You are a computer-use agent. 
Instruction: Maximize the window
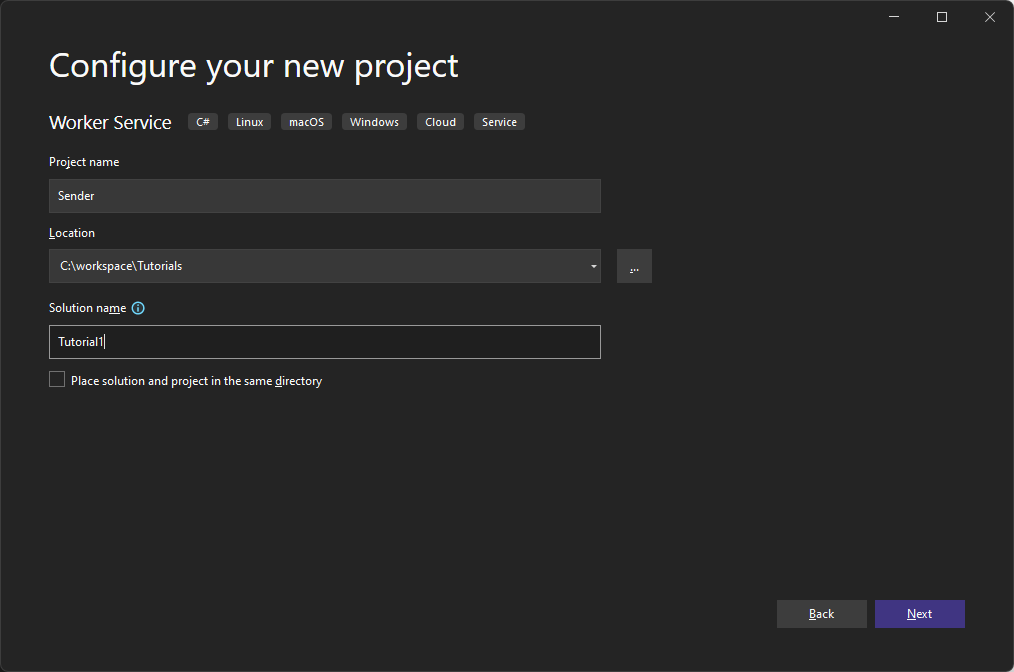[x=941, y=16]
